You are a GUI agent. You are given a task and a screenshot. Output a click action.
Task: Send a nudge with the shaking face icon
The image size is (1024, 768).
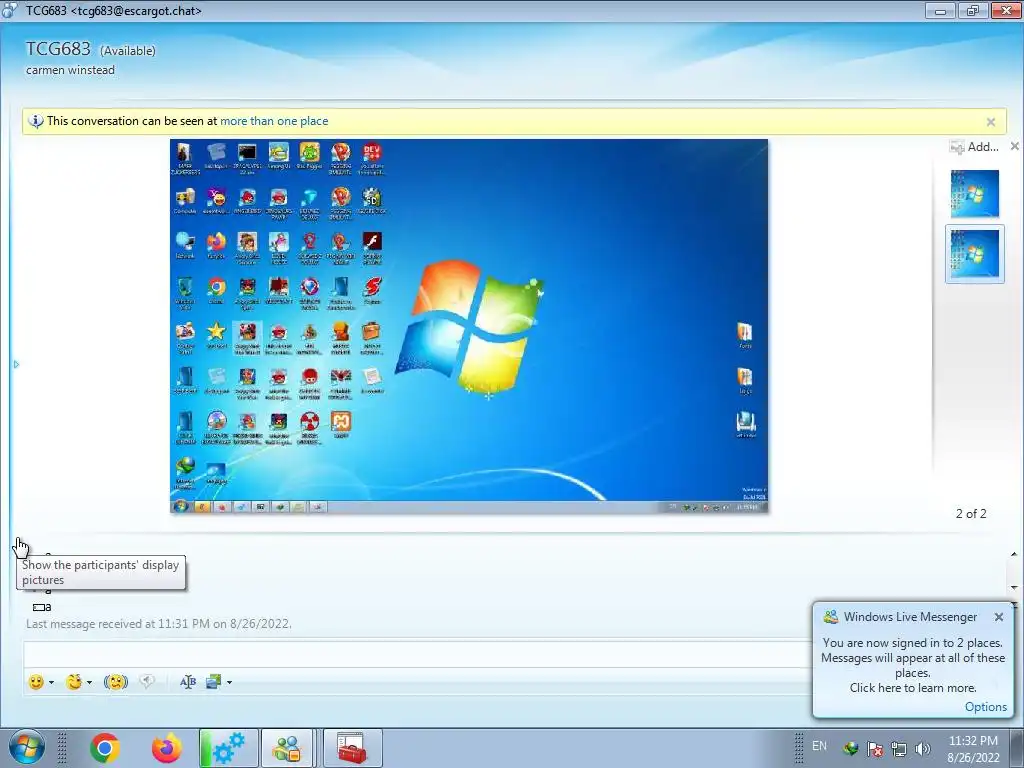116,682
